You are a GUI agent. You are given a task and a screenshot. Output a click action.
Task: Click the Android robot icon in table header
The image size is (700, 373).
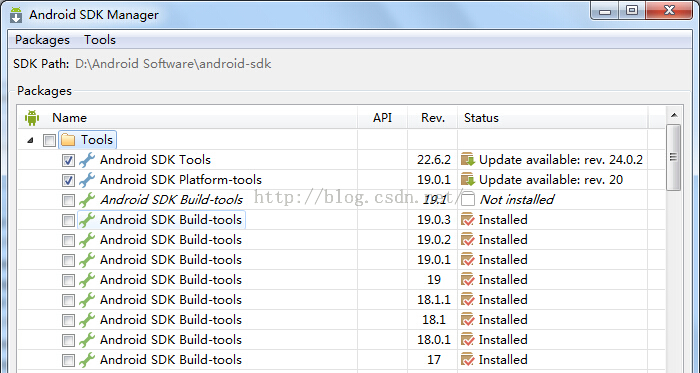[x=32, y=118]
